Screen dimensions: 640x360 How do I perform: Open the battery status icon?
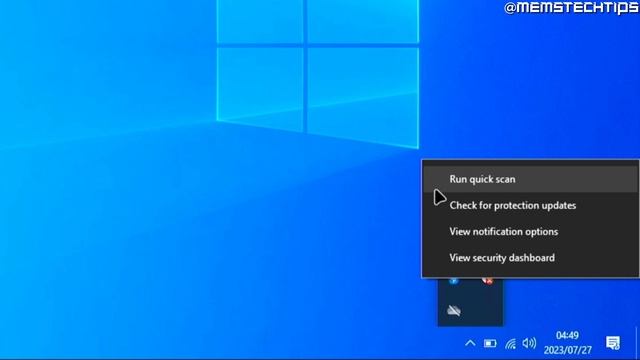(490, 343)
